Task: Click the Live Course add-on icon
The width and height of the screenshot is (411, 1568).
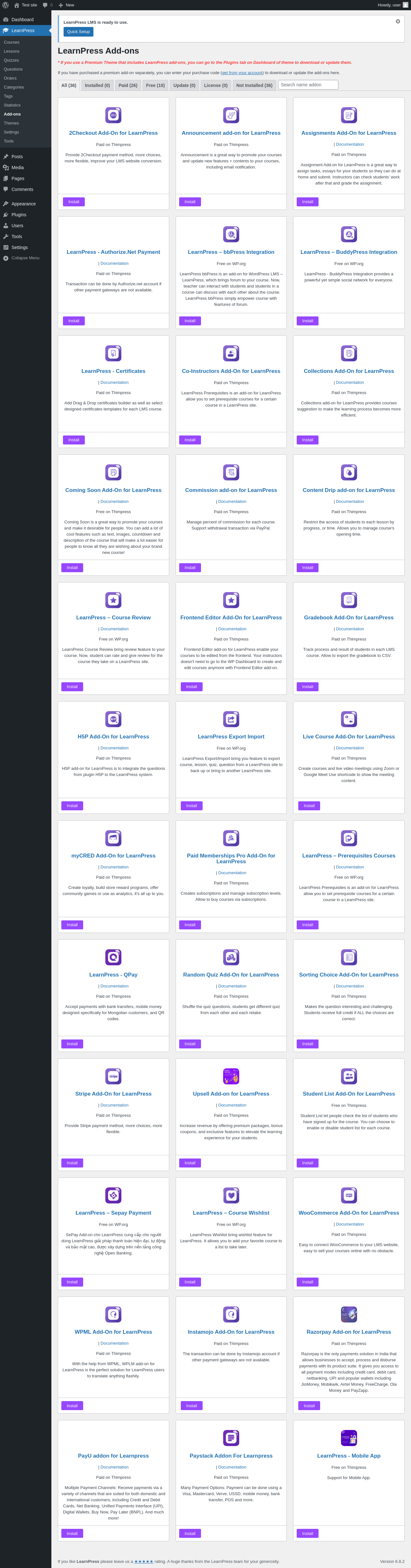Action: point(349,719)
